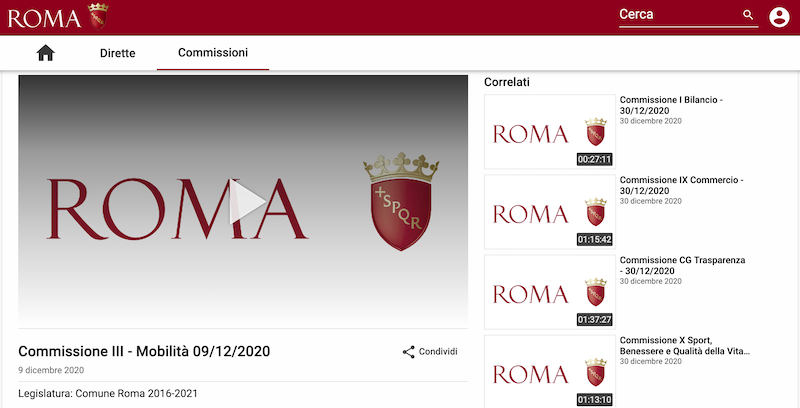The width and height of the screenshot is (800, 408).
Task: Click the Commissione I Bilancio - 30/12/2020 title
Action: [671, 105]
